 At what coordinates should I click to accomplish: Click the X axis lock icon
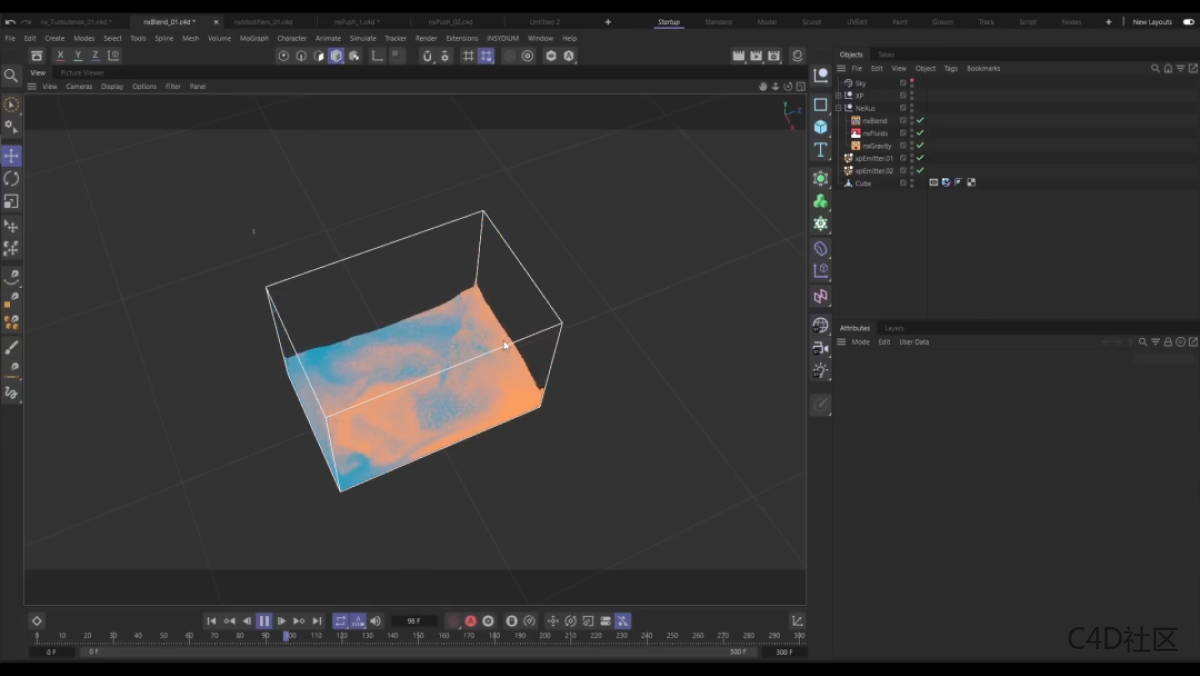pyautogui.click(x=60, y=56)
